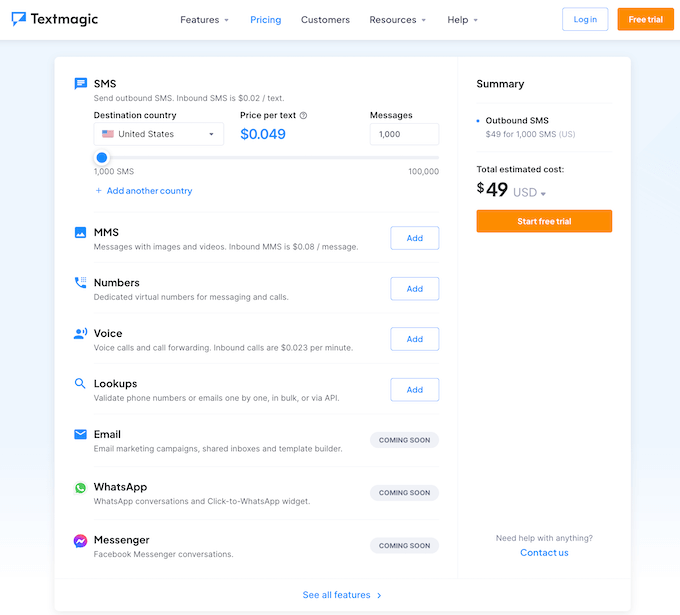Open the Destination country dropdown
This screenshot has height=615, width=680.
click(158, 134)
